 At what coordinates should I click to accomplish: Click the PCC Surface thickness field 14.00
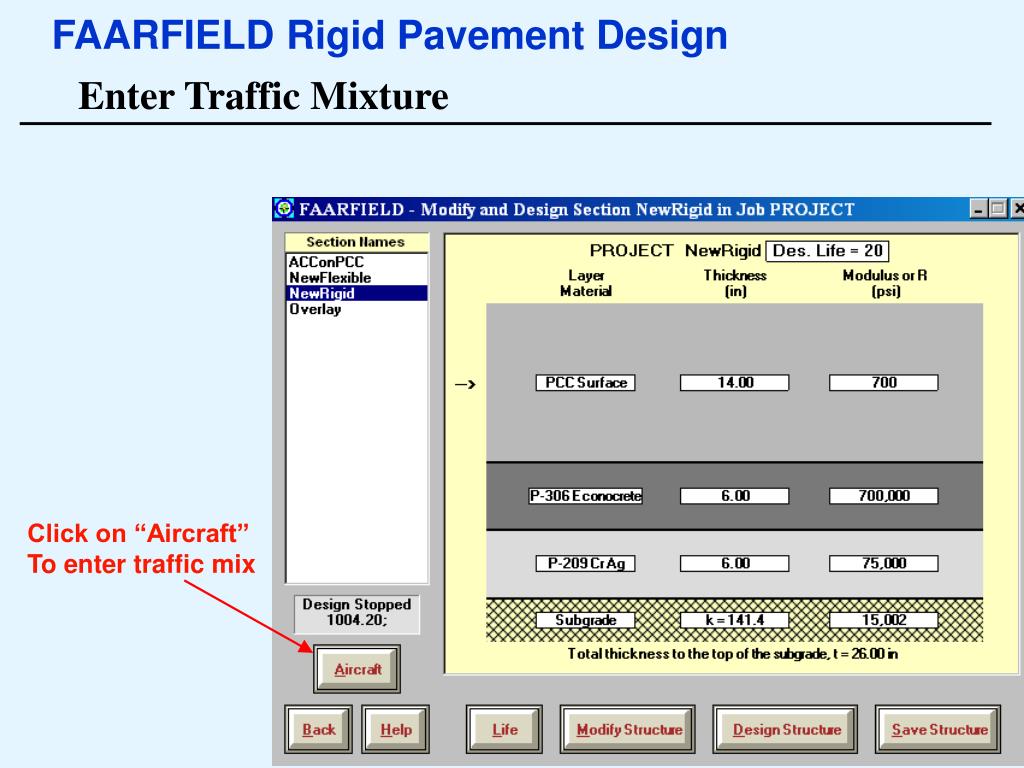coord(735,383)
